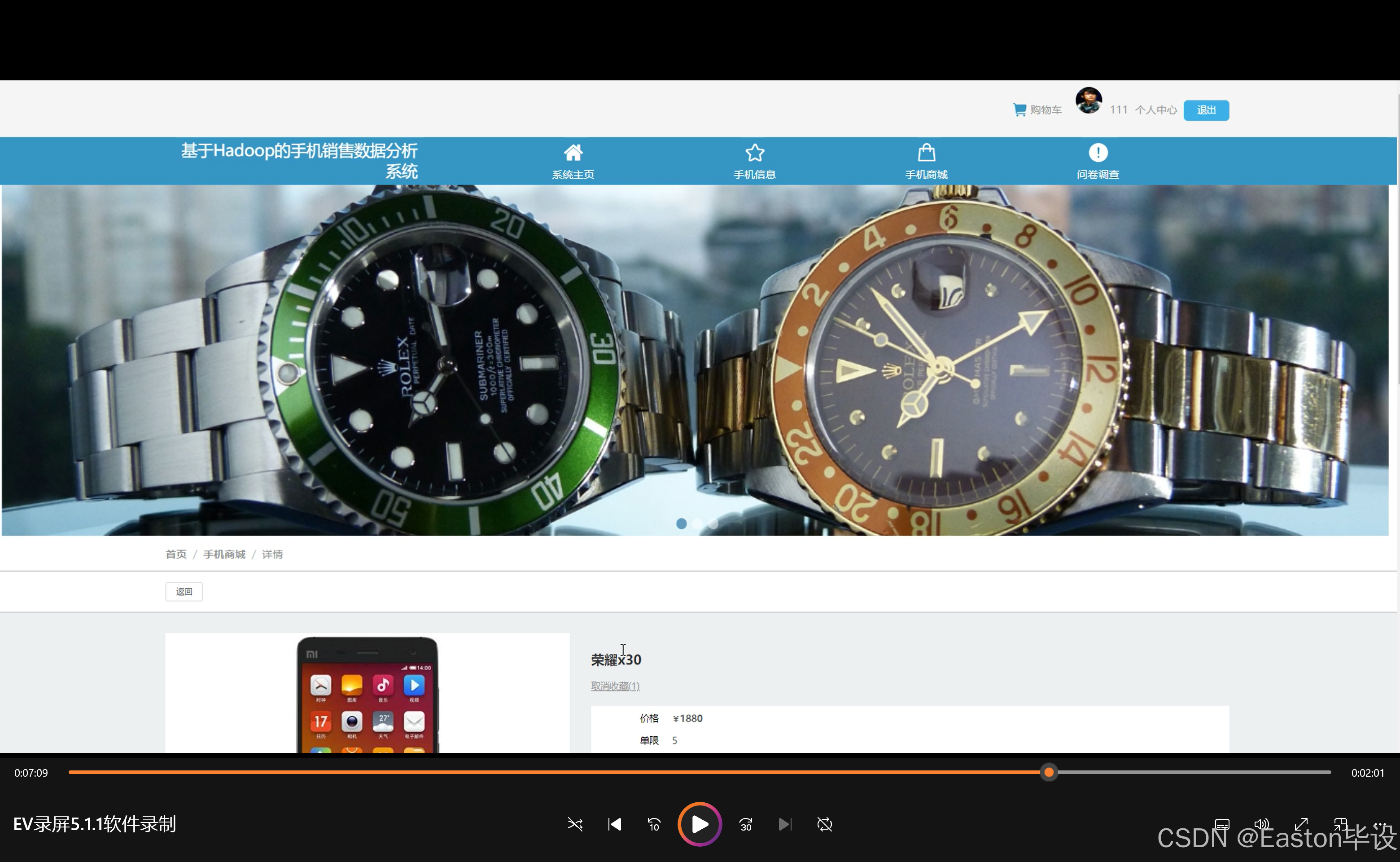Click the elapsed time 0:07:09
Screen dimensions: 1400x862
pos(31,773)
